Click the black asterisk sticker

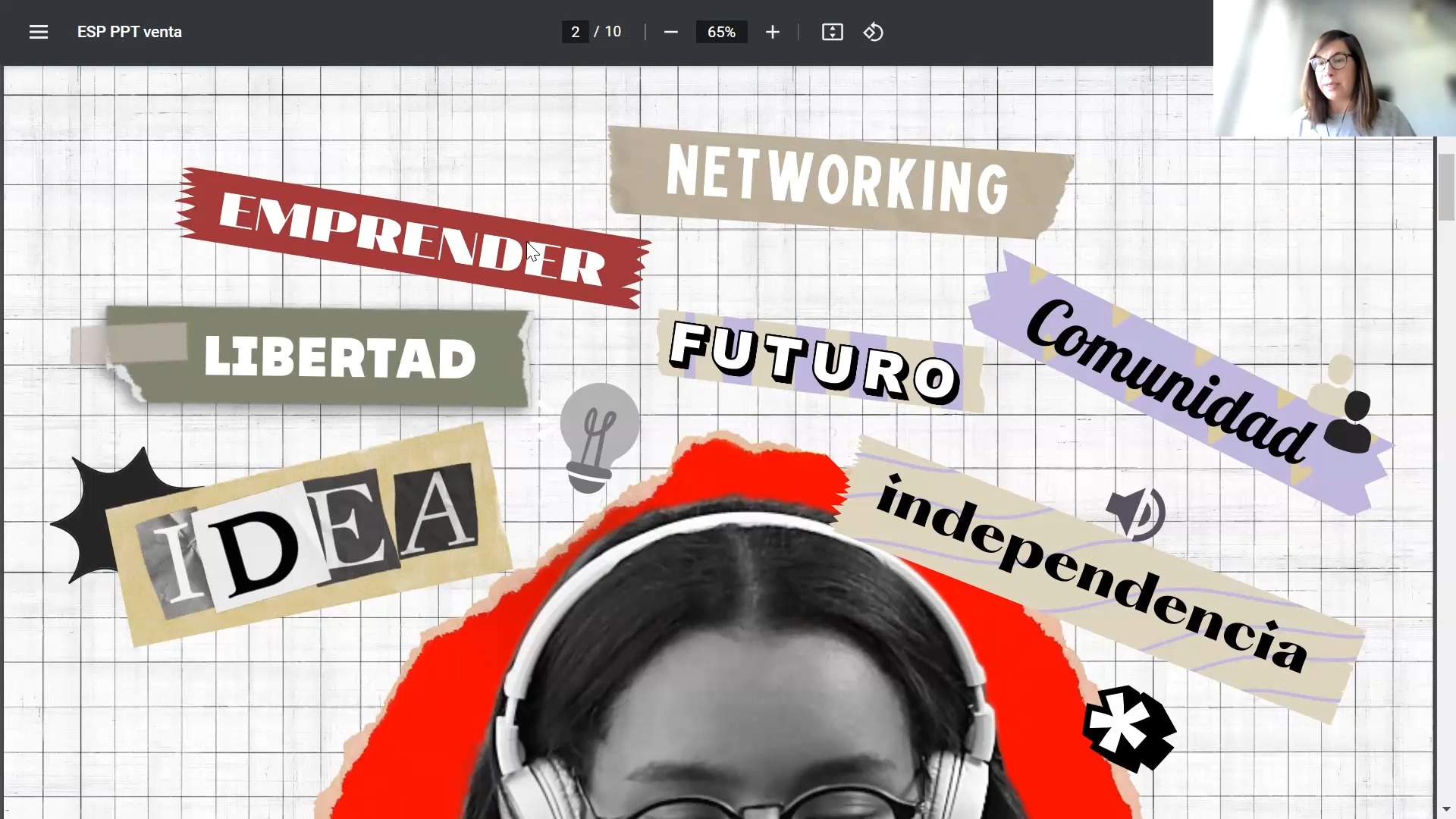point(1128,728)
